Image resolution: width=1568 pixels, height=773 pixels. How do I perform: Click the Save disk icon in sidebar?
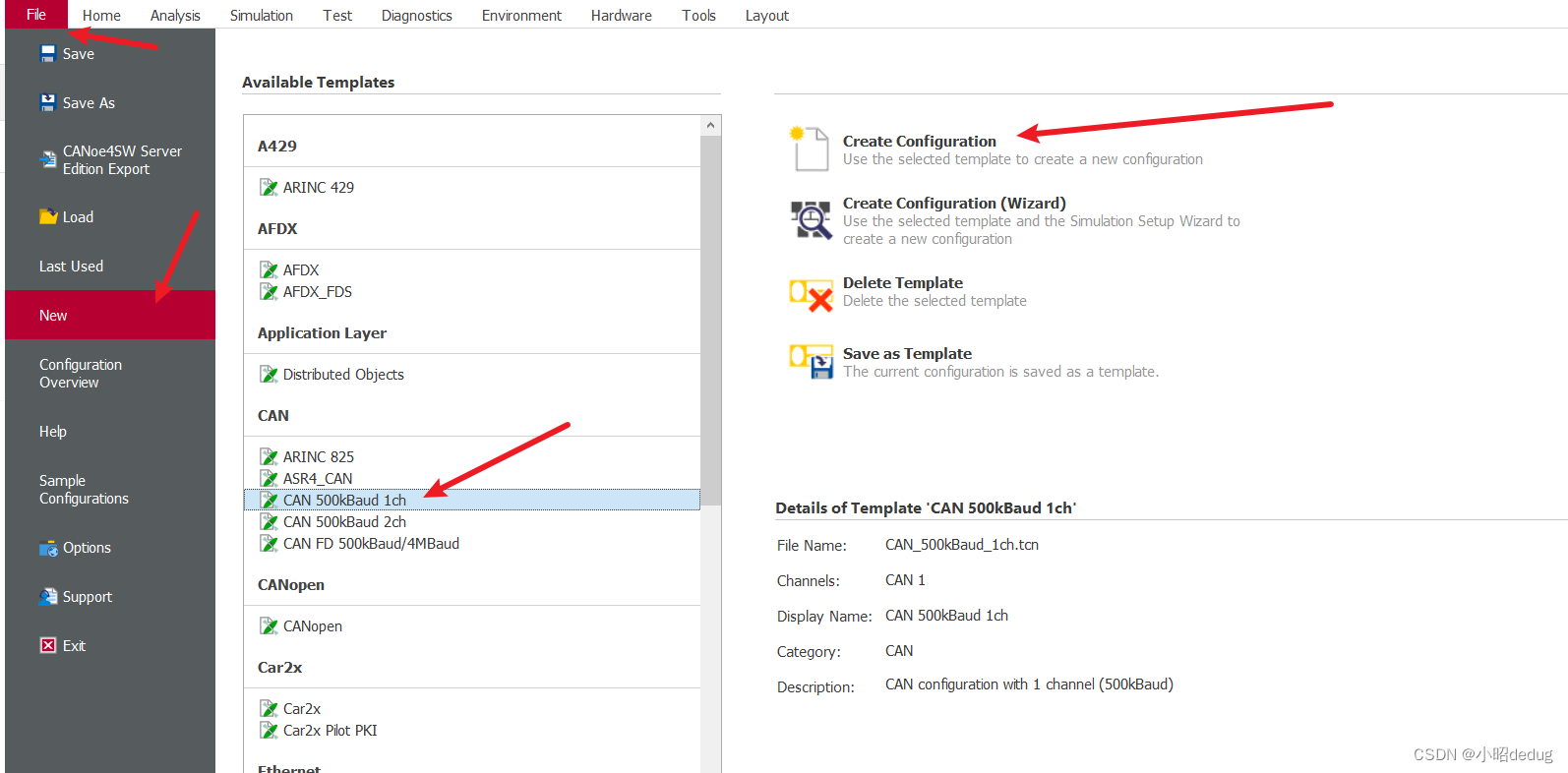point(47,53)
